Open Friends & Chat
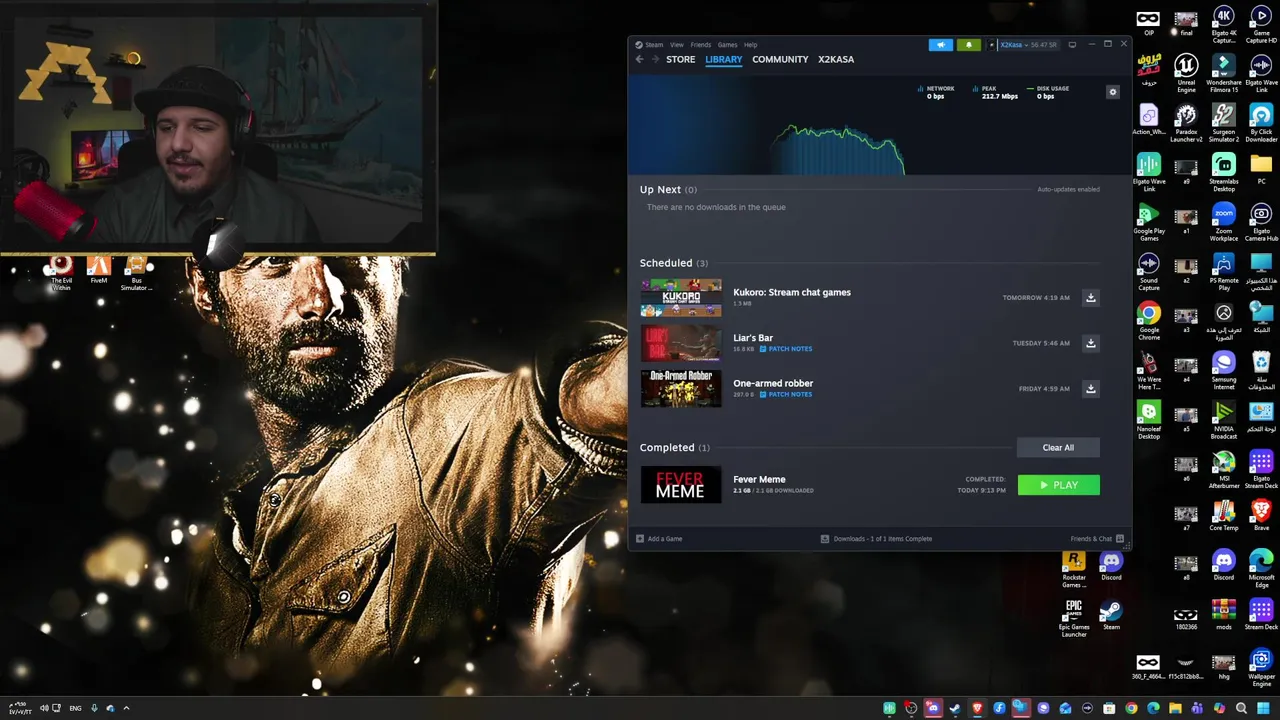The height and width of the screenshot is (720, 1280). pyautogui.click(x=1097, y=539)
